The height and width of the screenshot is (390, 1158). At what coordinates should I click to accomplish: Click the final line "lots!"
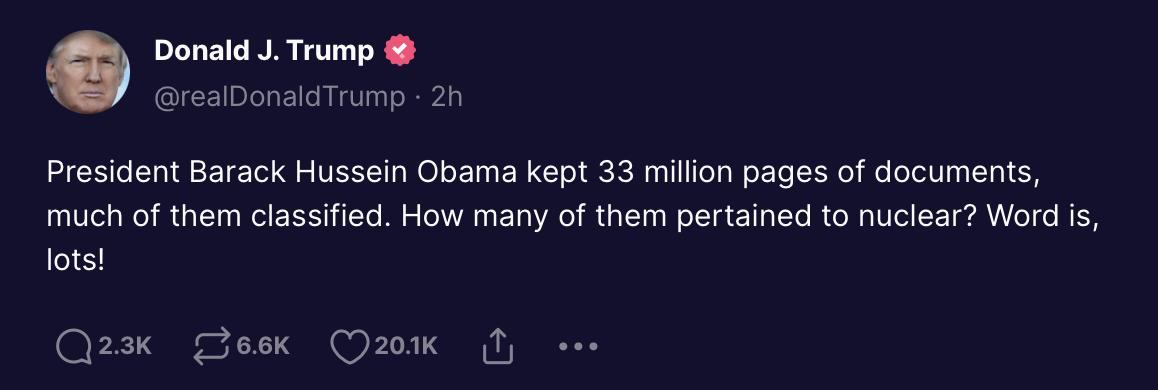[x=72, y=261]
